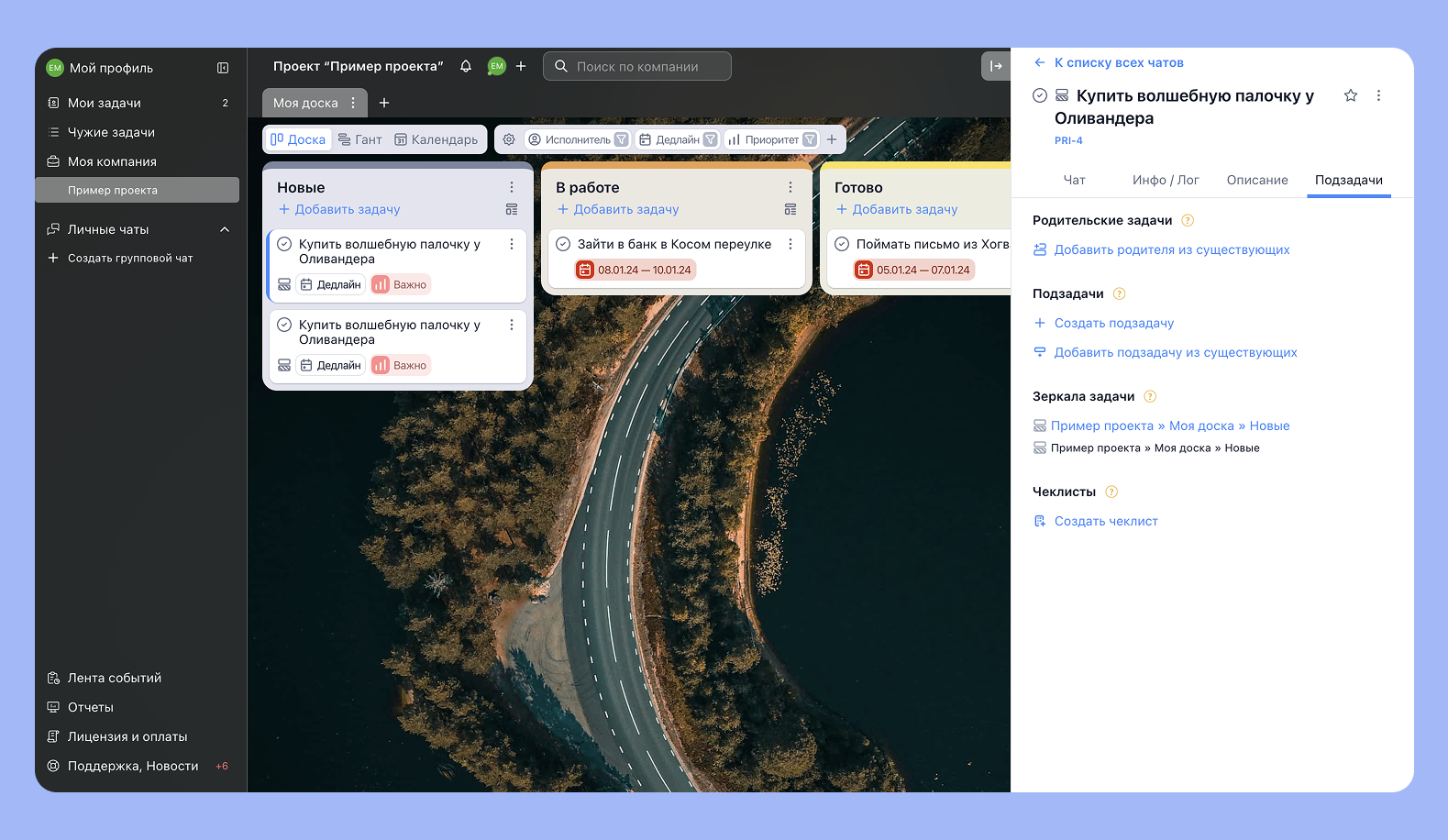Viewport: 1448px width, 840px height.
Task: Open the three-dot menu in task panel header
Action: (1378, 95)
